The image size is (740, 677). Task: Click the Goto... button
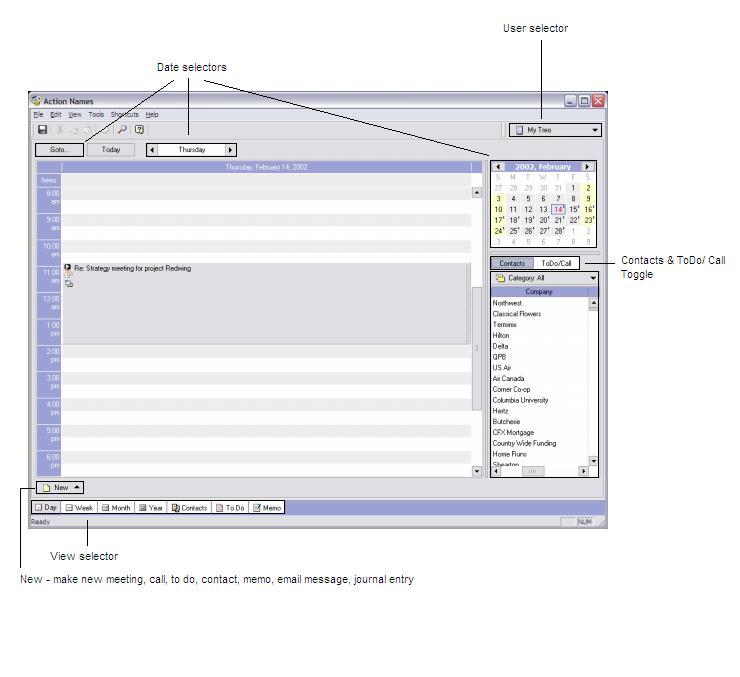click(59, 150)
